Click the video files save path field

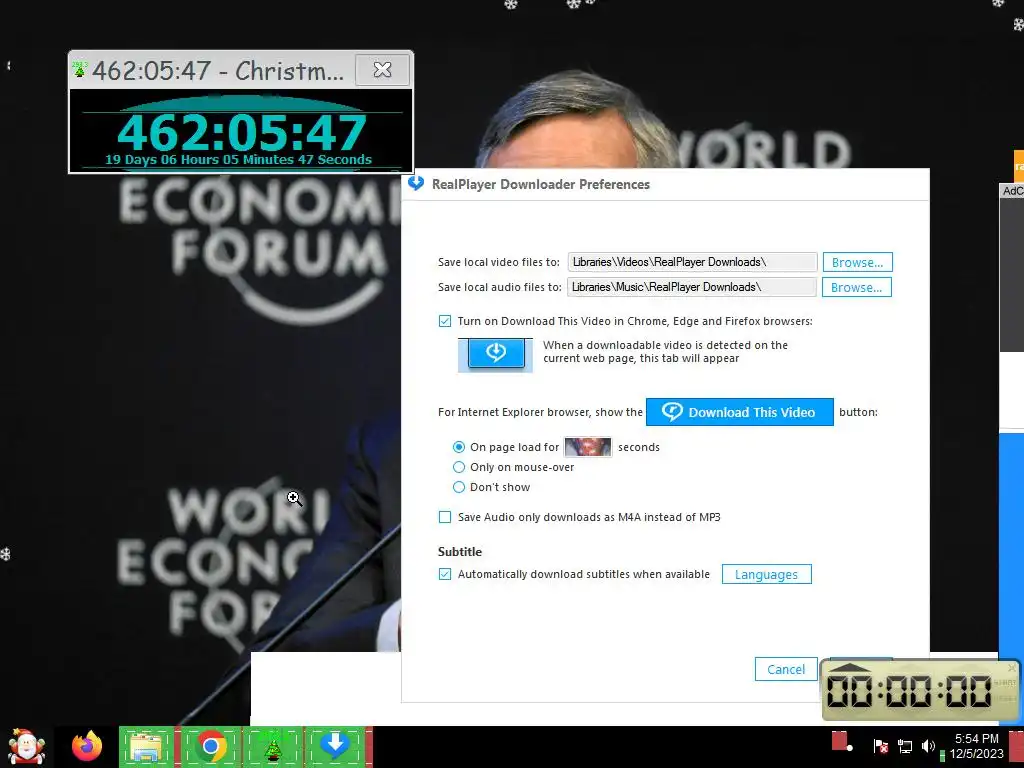coord(692,262)
